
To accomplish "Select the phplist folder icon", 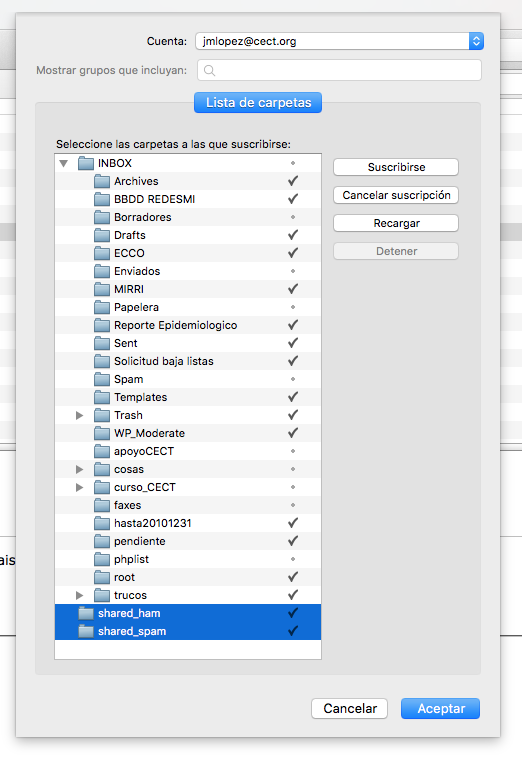I will (102, 560).
